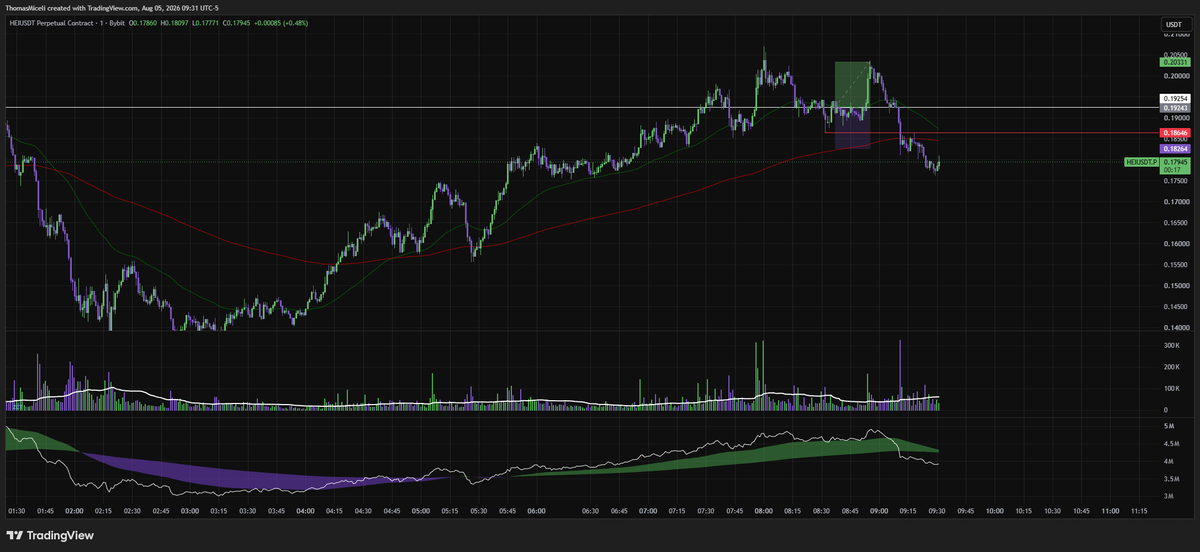Click the 03:00 time axis label

190,510
